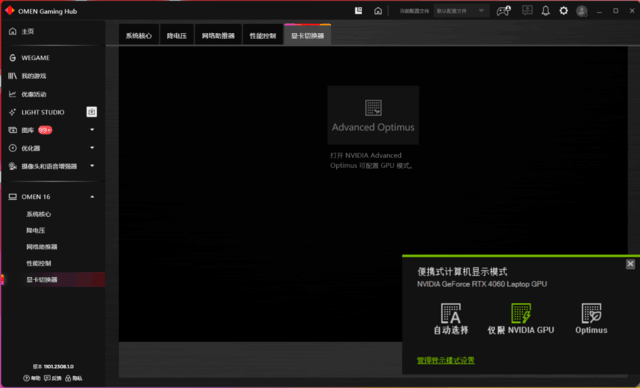Viewport: 640px width, 388px height.
Task: Click the red 99+ badge on 图库
Action: coord(45,130)
